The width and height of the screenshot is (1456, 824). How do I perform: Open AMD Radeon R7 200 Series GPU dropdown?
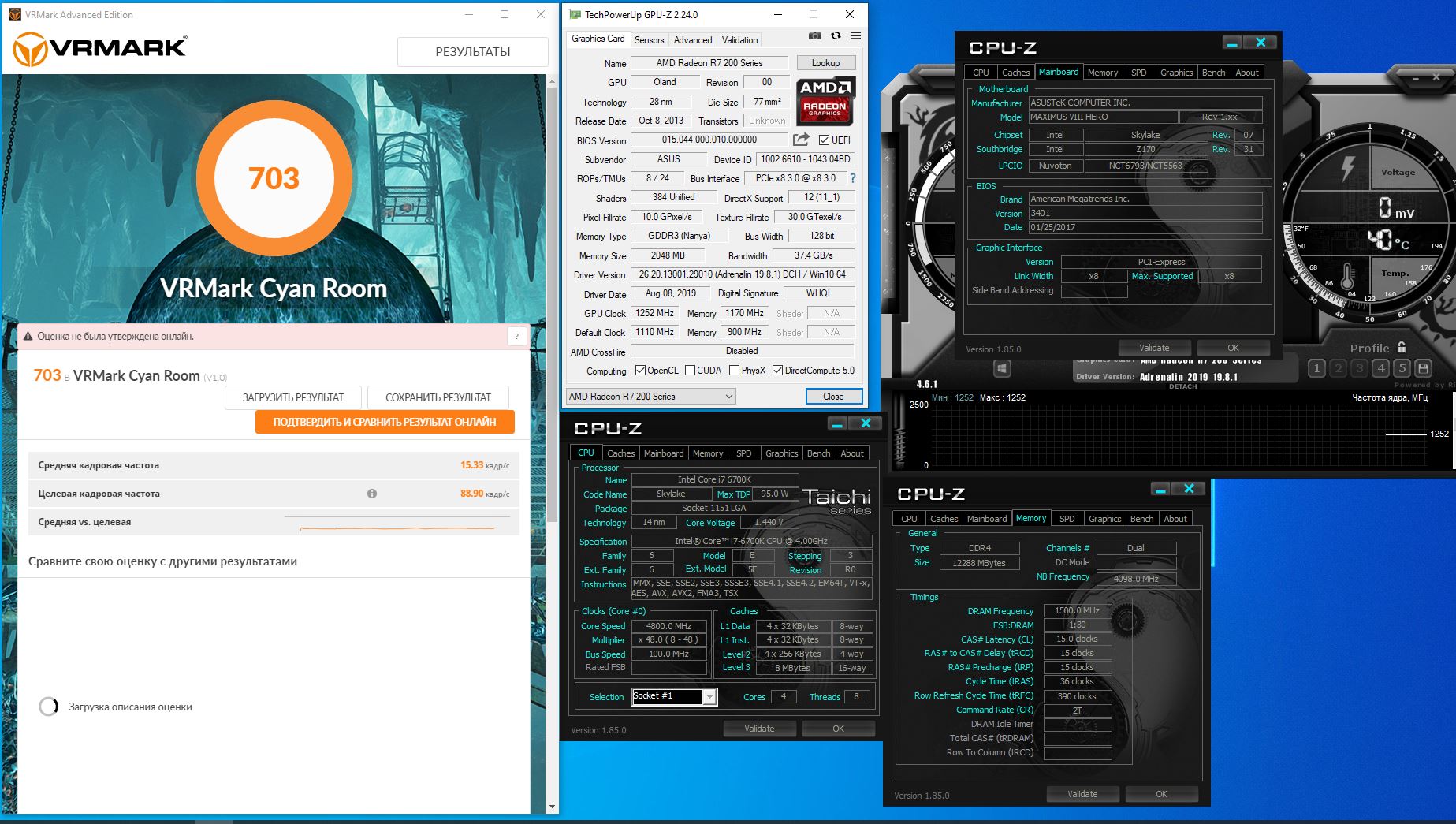tap(651, 397)
